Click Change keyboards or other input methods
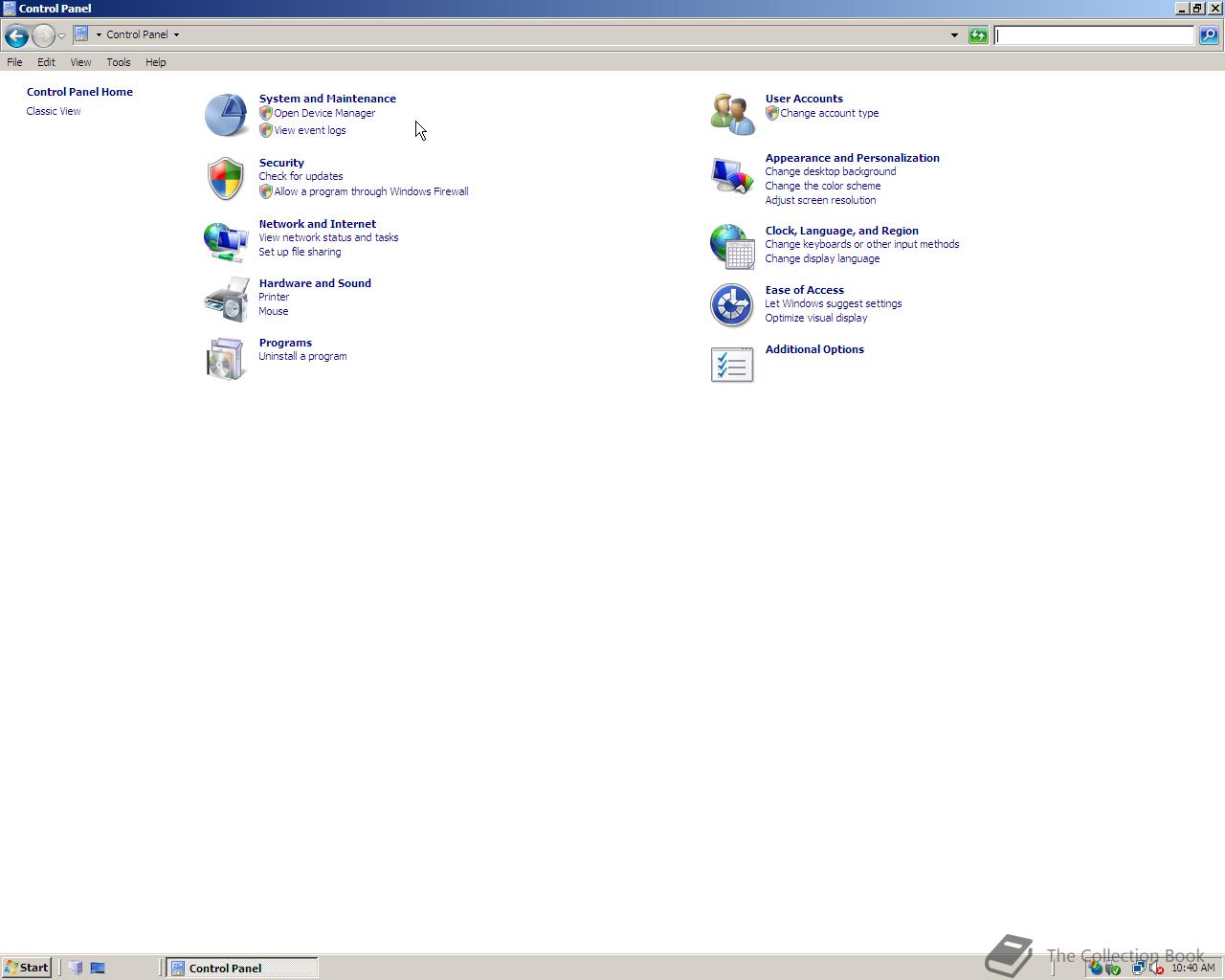The height and width of the screenshot is (980, 1225). point(861,244)
